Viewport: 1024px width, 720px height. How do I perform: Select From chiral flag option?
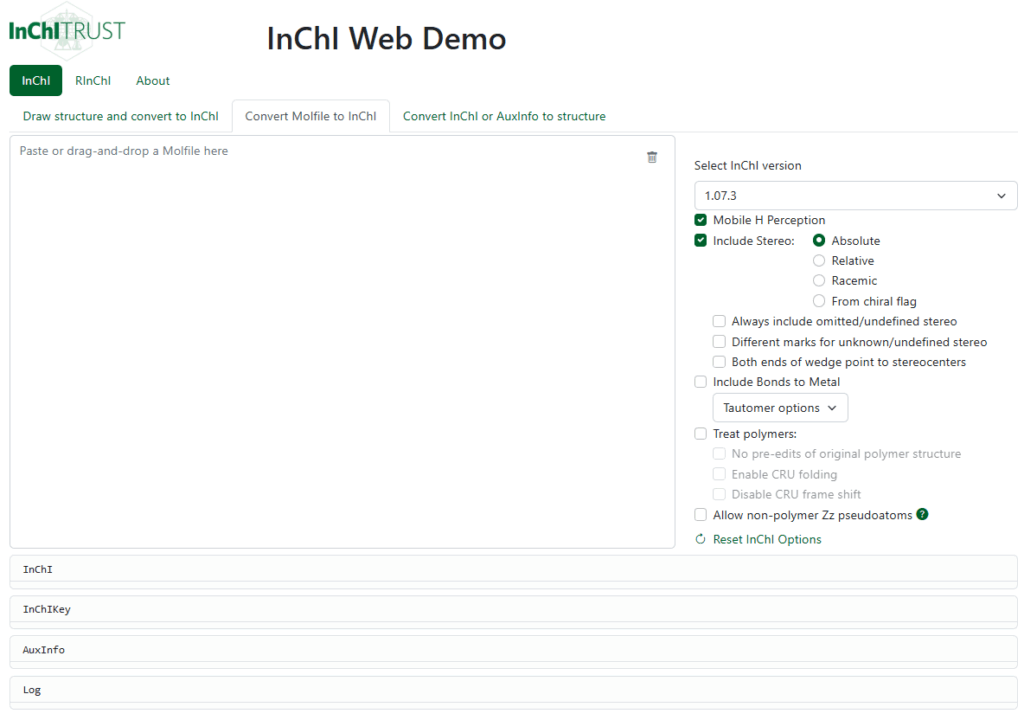pos(819,301)
